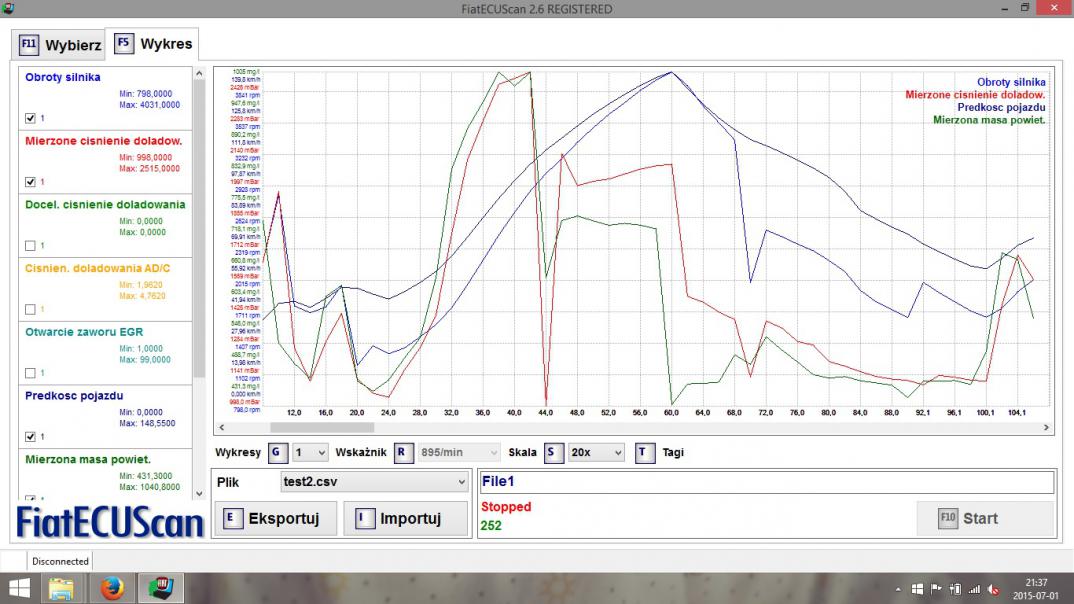
Task: Click the Importuj button
Action: point(405,518)
